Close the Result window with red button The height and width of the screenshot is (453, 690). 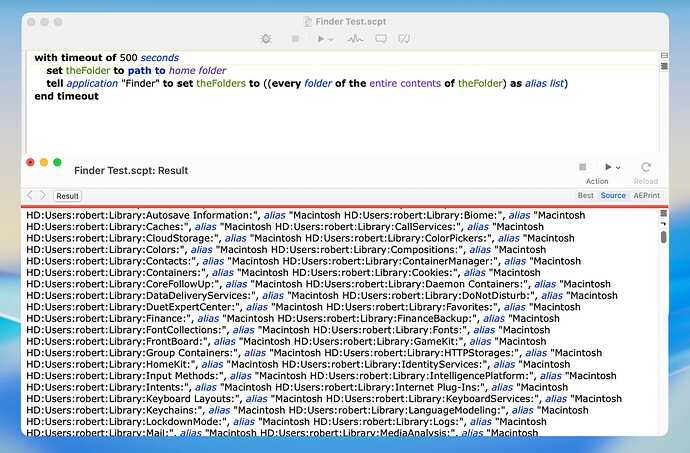click(30, 162)
